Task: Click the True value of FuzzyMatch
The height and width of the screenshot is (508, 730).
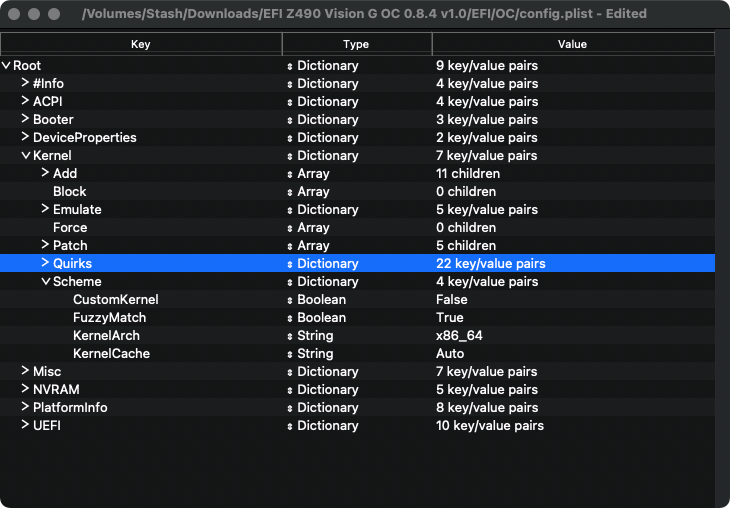Action: click(x=450, y=318)
